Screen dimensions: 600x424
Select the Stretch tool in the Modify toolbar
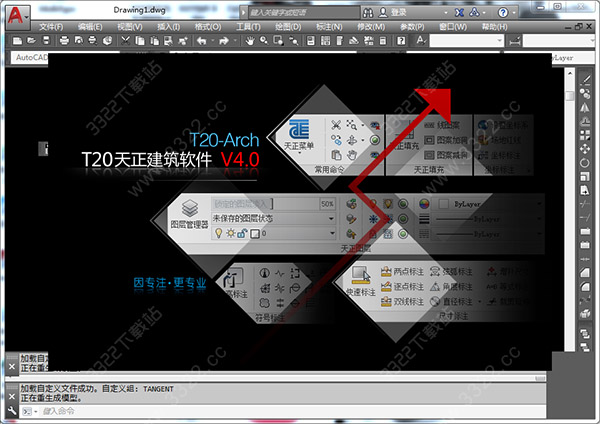tap(585, 190)
